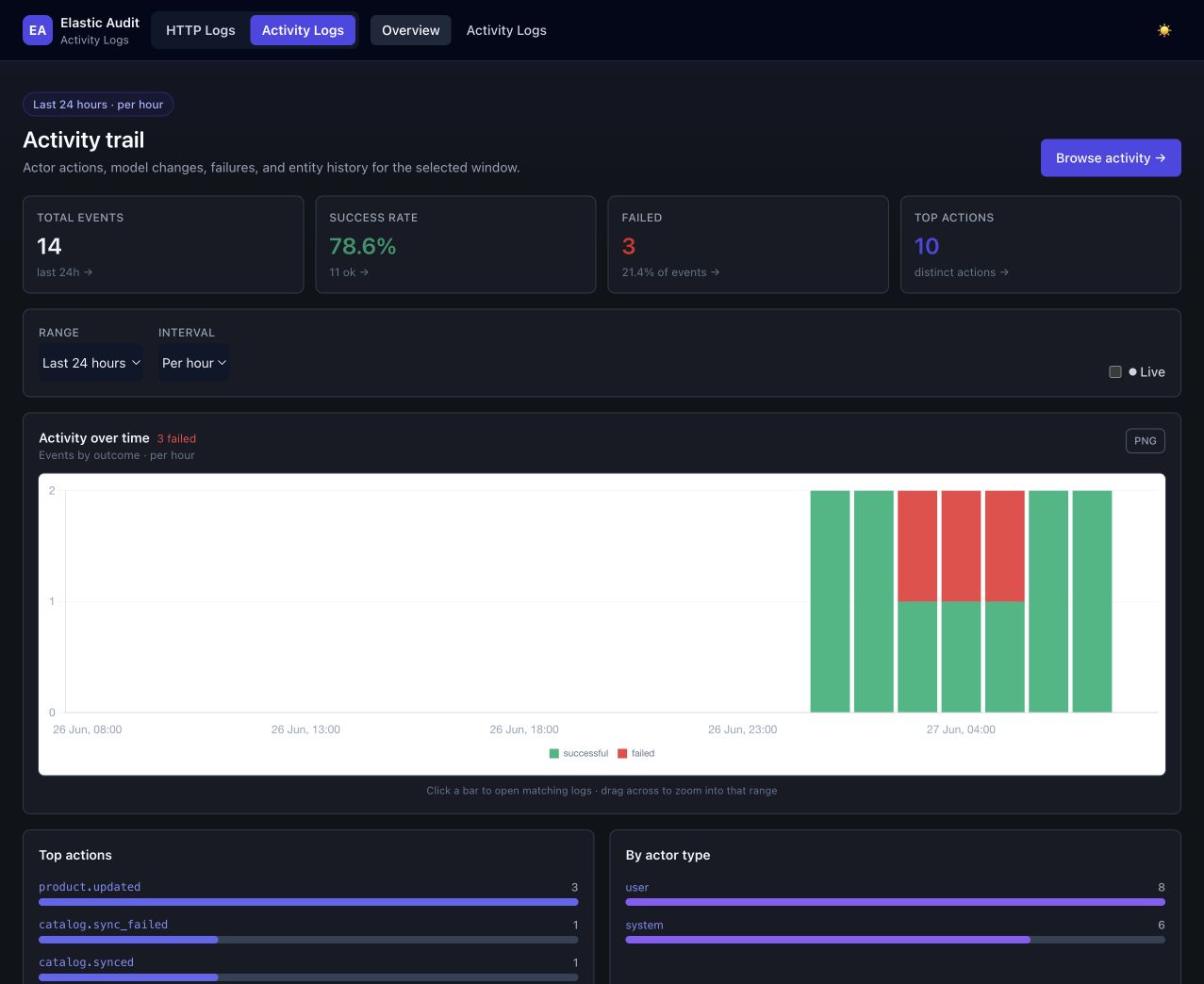Image resolution: width=1204 pixels, height=984 pixels.
Task: Click the last green bar in chart
Action: tap(1092, 601)
